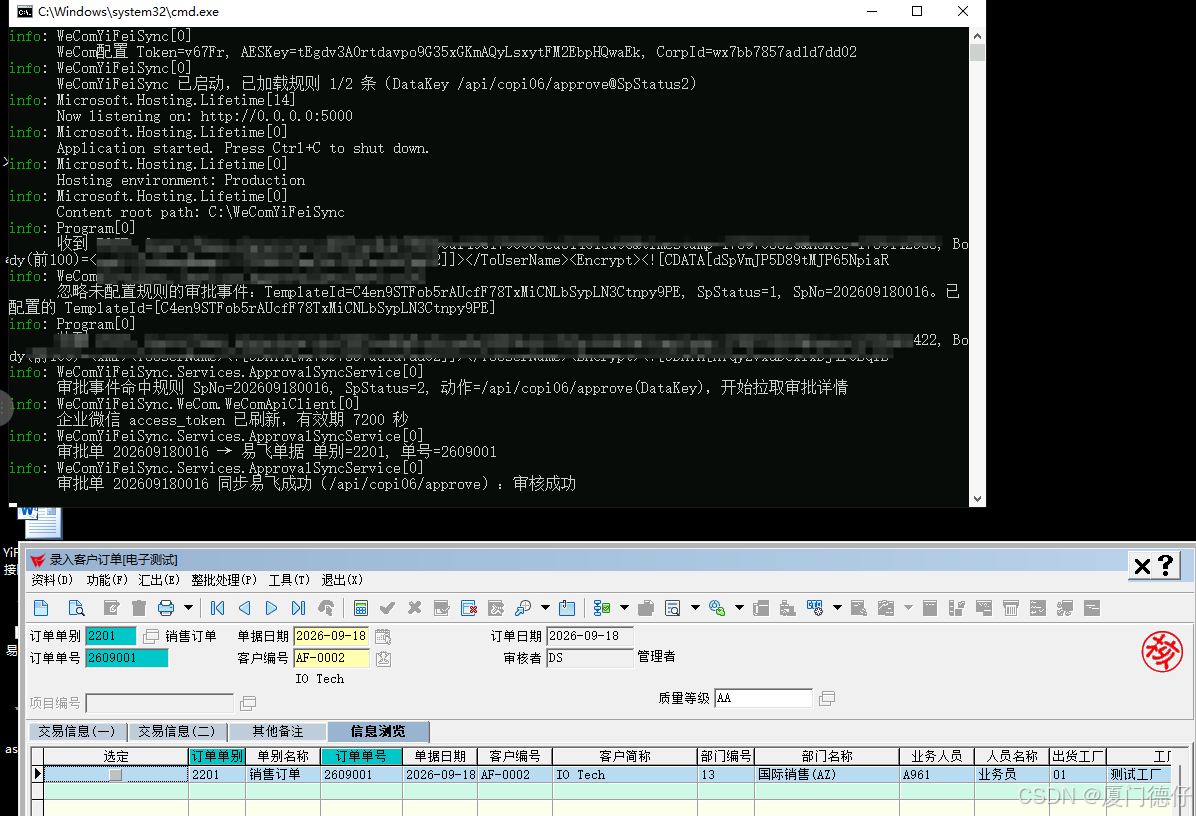This screenshot has width=1196, height=816.
Task: Click the 订单日期 date field
Action: point(590,636)
